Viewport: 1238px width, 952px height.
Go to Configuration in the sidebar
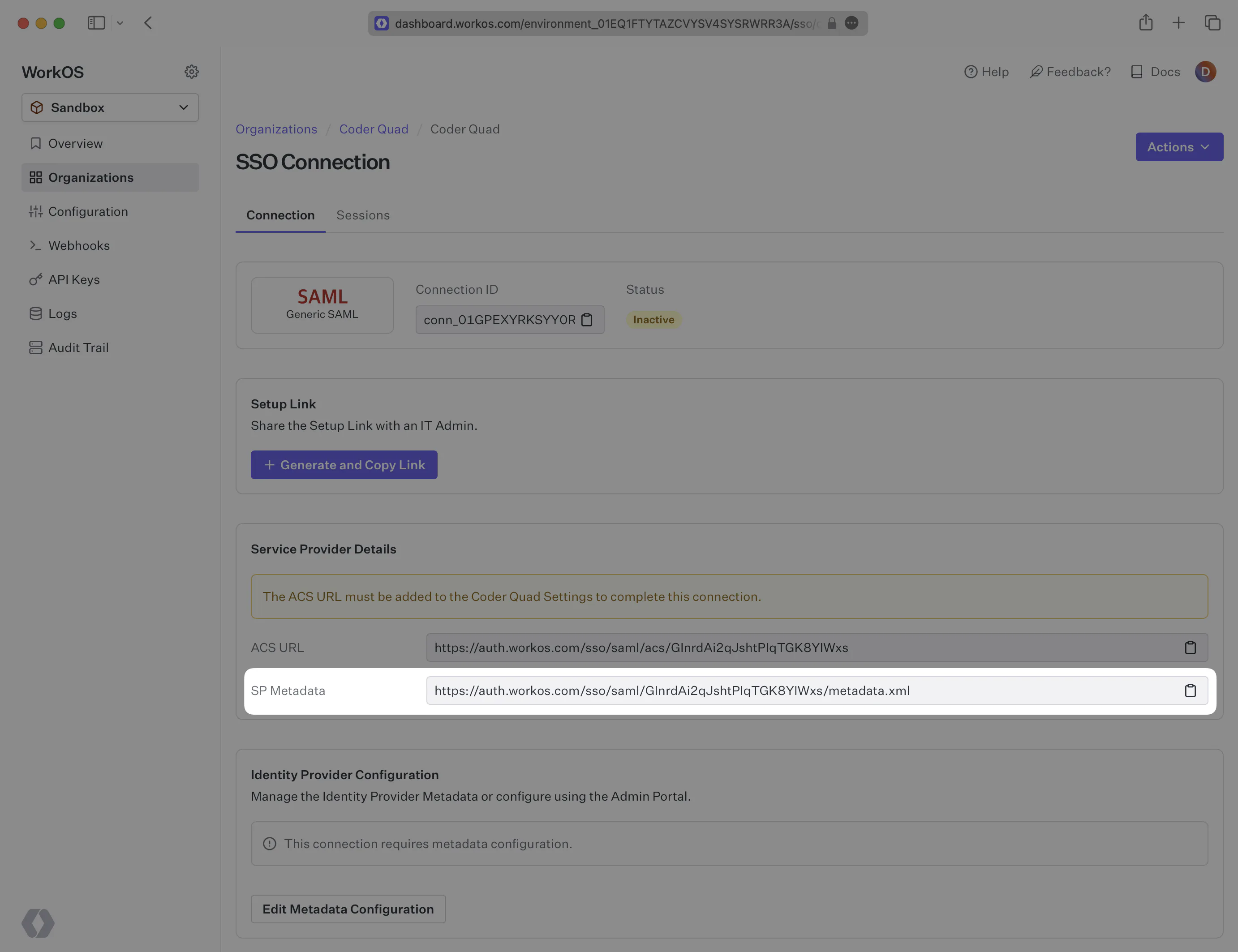point(110,211)
